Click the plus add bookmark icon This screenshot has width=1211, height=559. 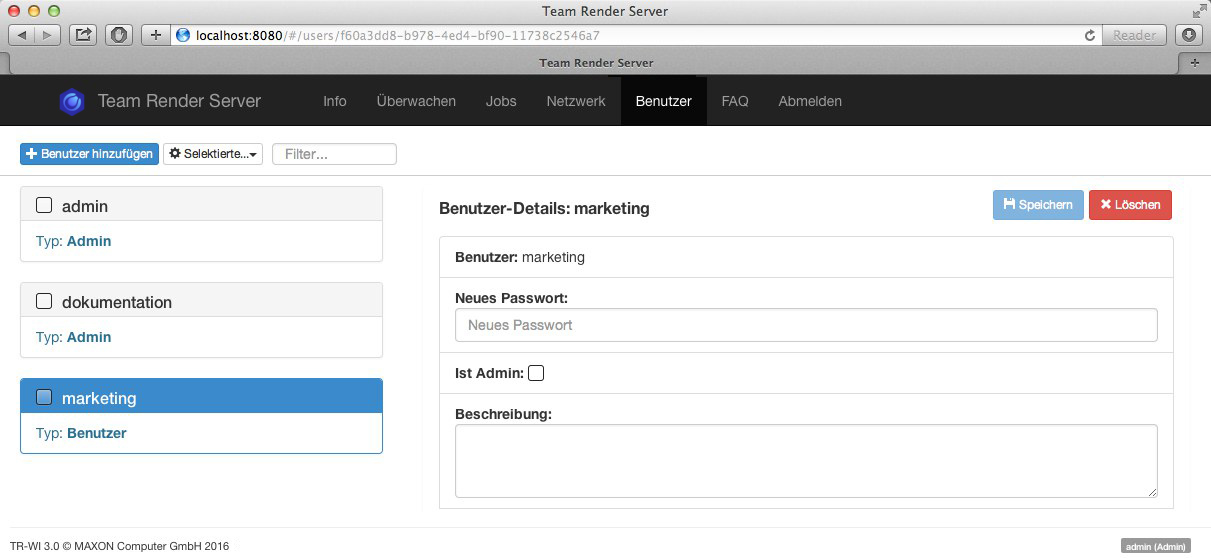coord(155,35)
